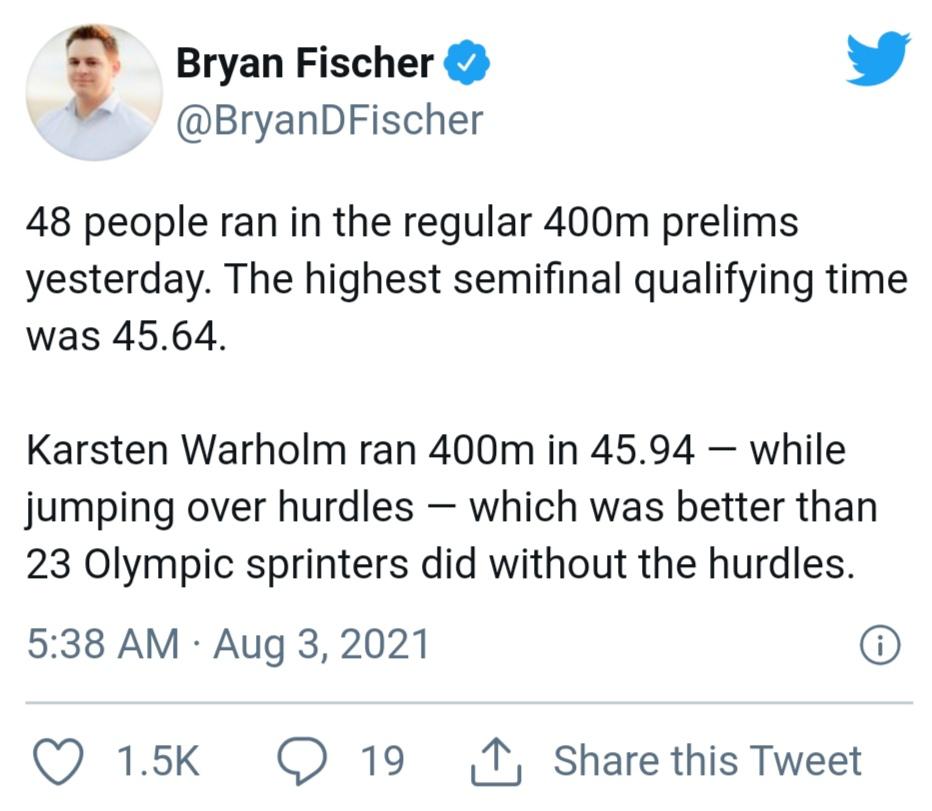Click the blue verified checkmark badge

coord(466,64)
